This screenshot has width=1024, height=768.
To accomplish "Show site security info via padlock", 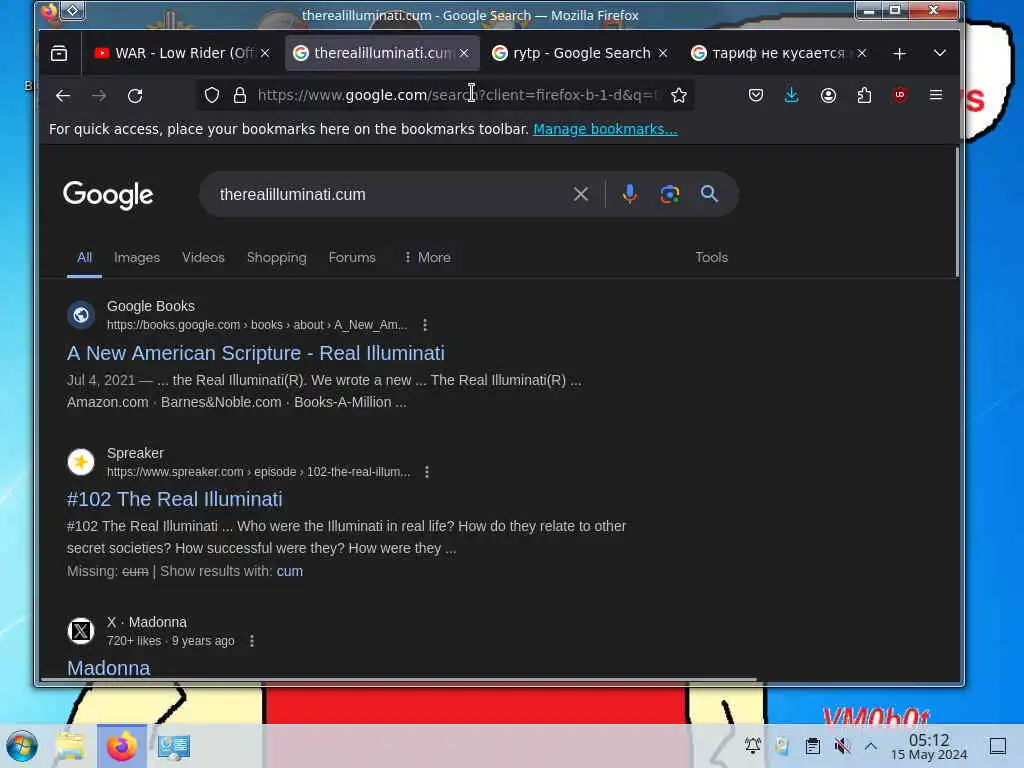I will click(240, 95).
